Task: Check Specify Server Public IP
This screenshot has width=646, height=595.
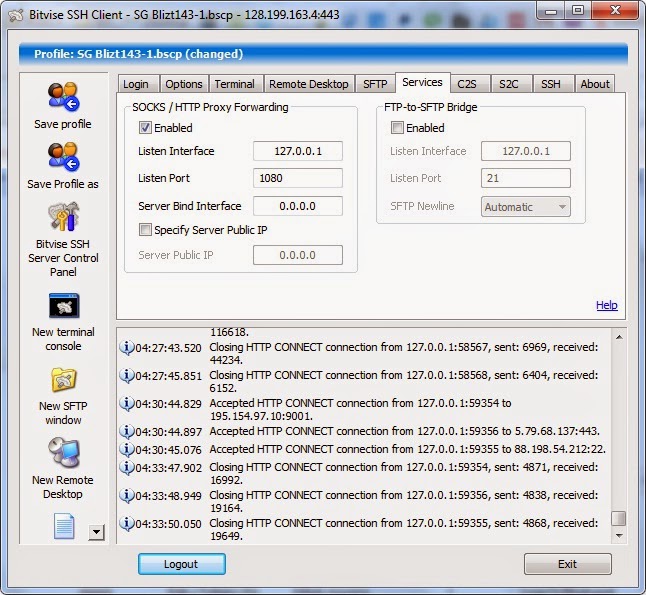Action: (x=145, y=230)
